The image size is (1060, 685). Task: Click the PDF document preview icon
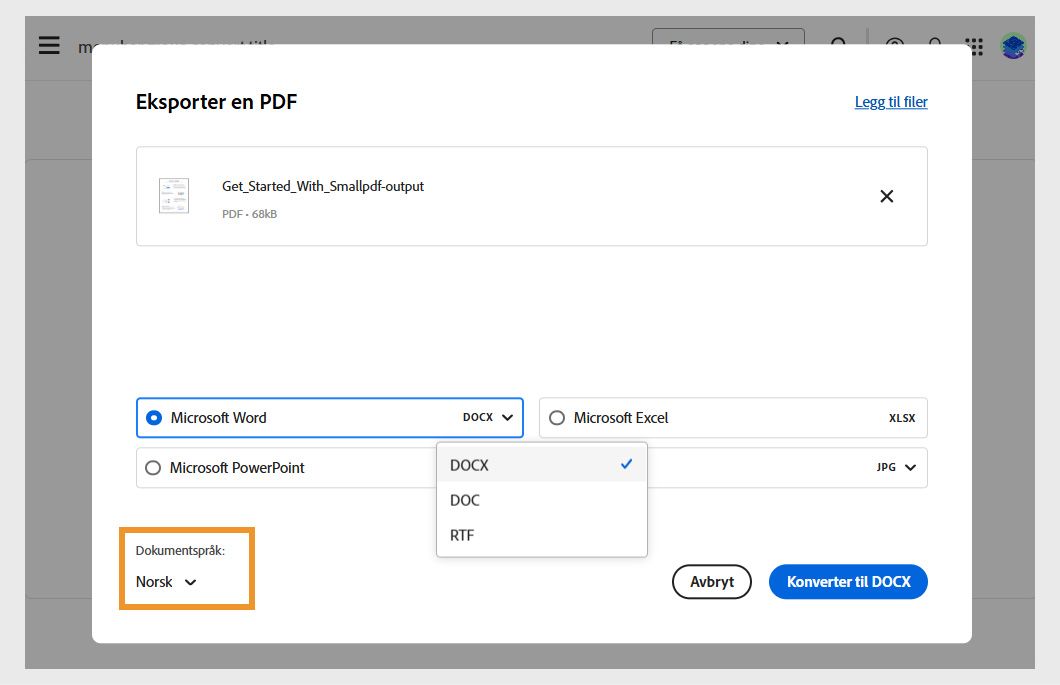point(173,195)
